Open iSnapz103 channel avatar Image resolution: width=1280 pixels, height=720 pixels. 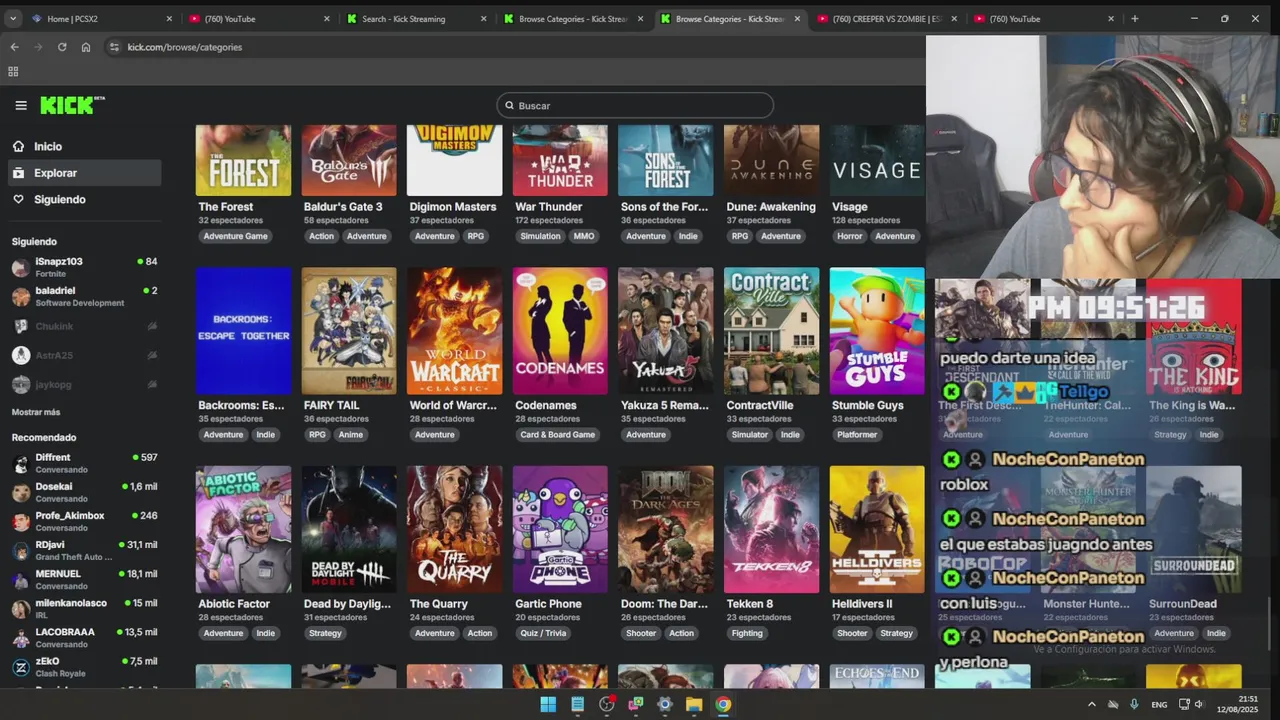click(21, 268)
